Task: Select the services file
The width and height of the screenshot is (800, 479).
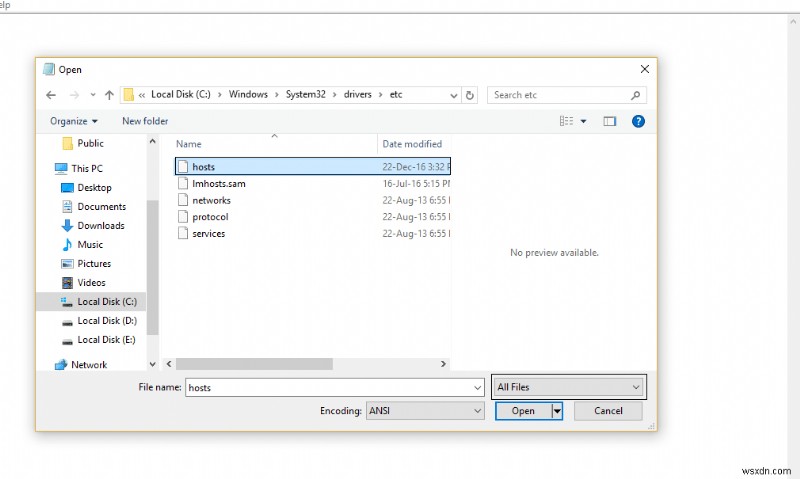Action: tap(313, 233)
